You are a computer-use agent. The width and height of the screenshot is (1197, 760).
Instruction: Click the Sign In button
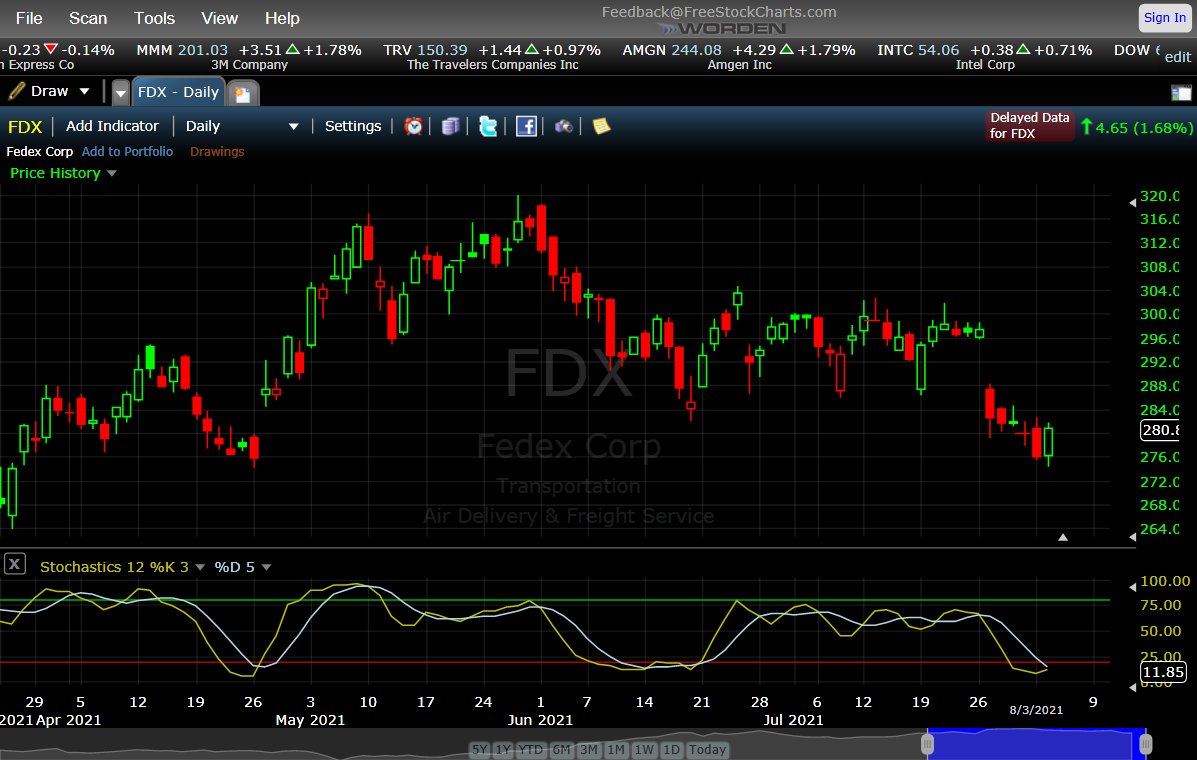click(x=1164, y=18)
